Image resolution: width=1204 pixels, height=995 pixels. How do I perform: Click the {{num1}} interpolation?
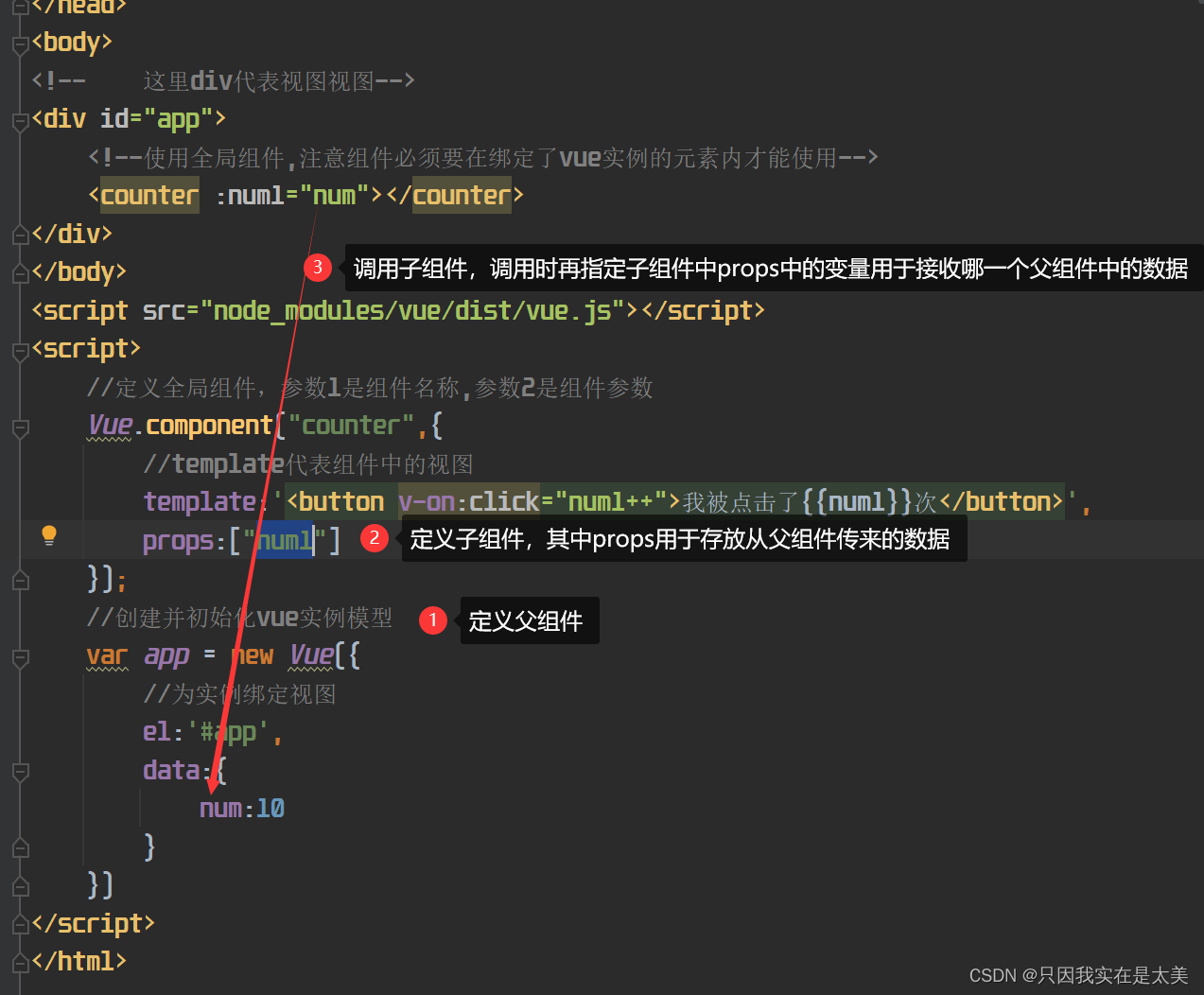tap(857, 502)
